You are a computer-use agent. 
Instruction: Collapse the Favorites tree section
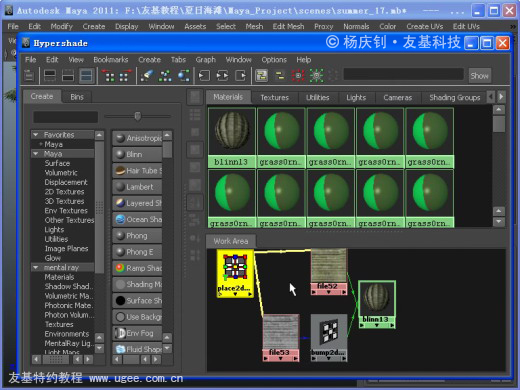point(36,135)
